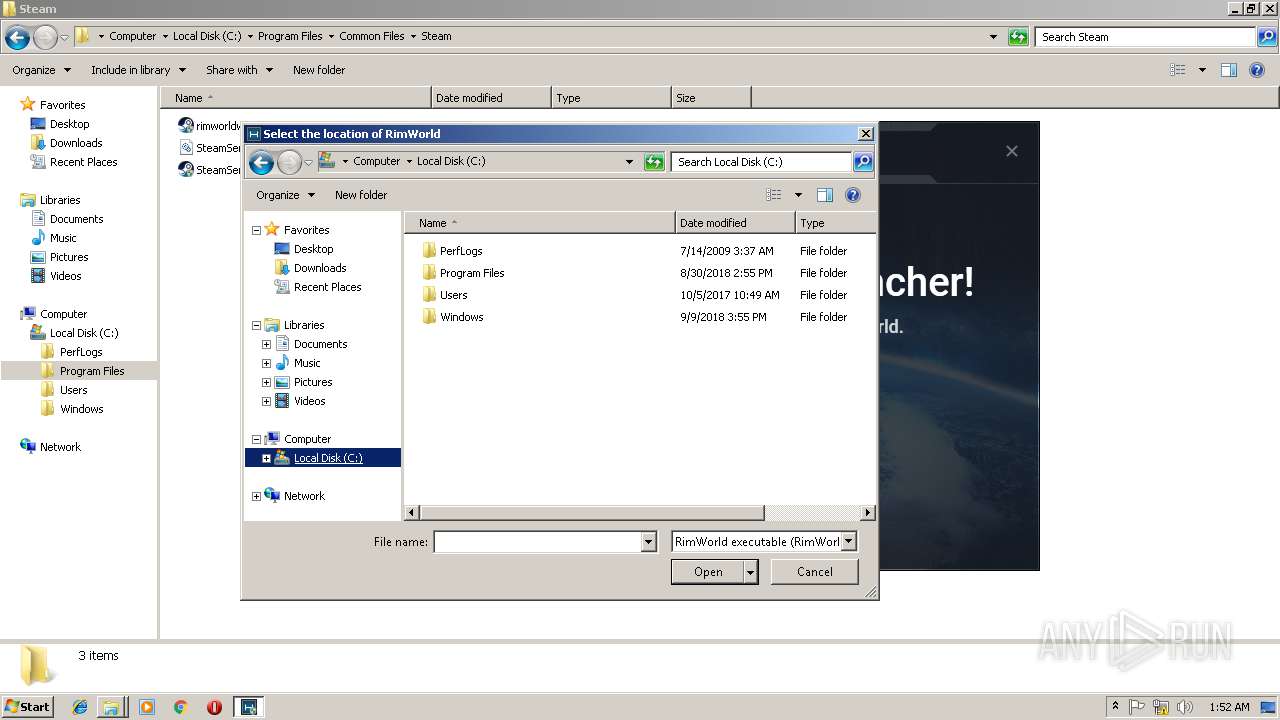Open the dialog's help question mark icon

(x=853, y=195)
